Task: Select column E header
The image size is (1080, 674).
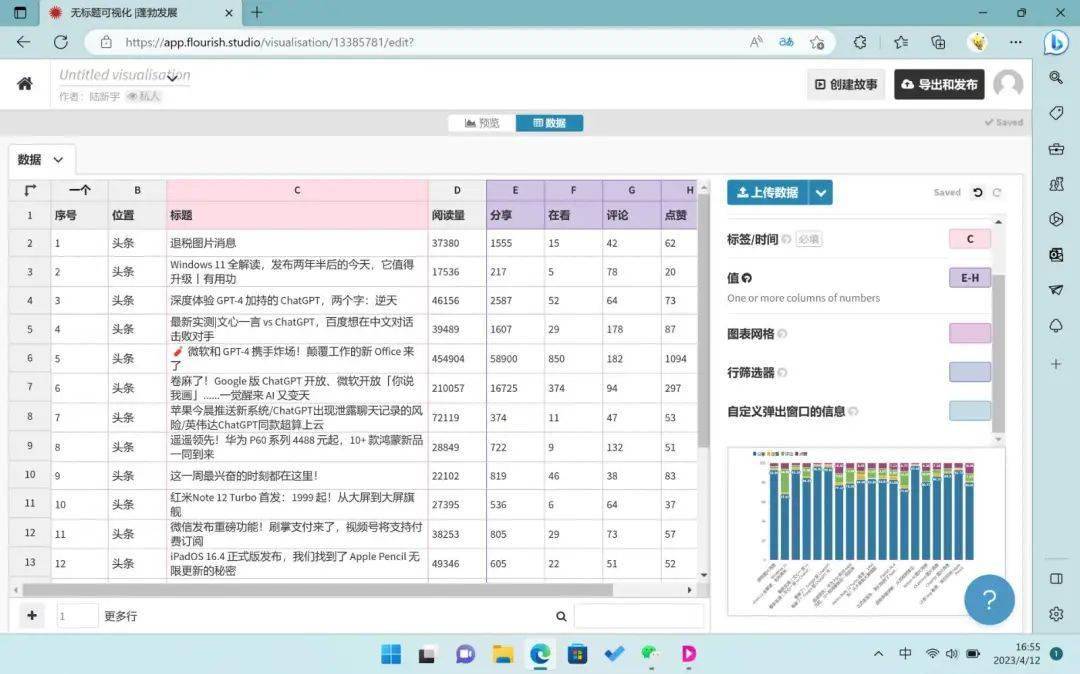Action: pyautogui.click(x=515, y=190)
